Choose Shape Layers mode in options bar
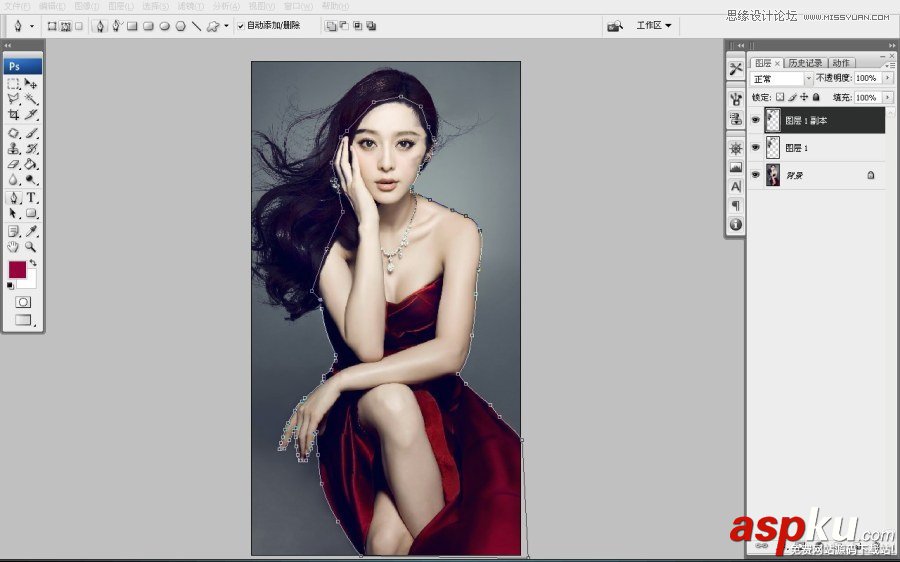The width and height of the screenshot is (900, 562). tap(52, 26)
